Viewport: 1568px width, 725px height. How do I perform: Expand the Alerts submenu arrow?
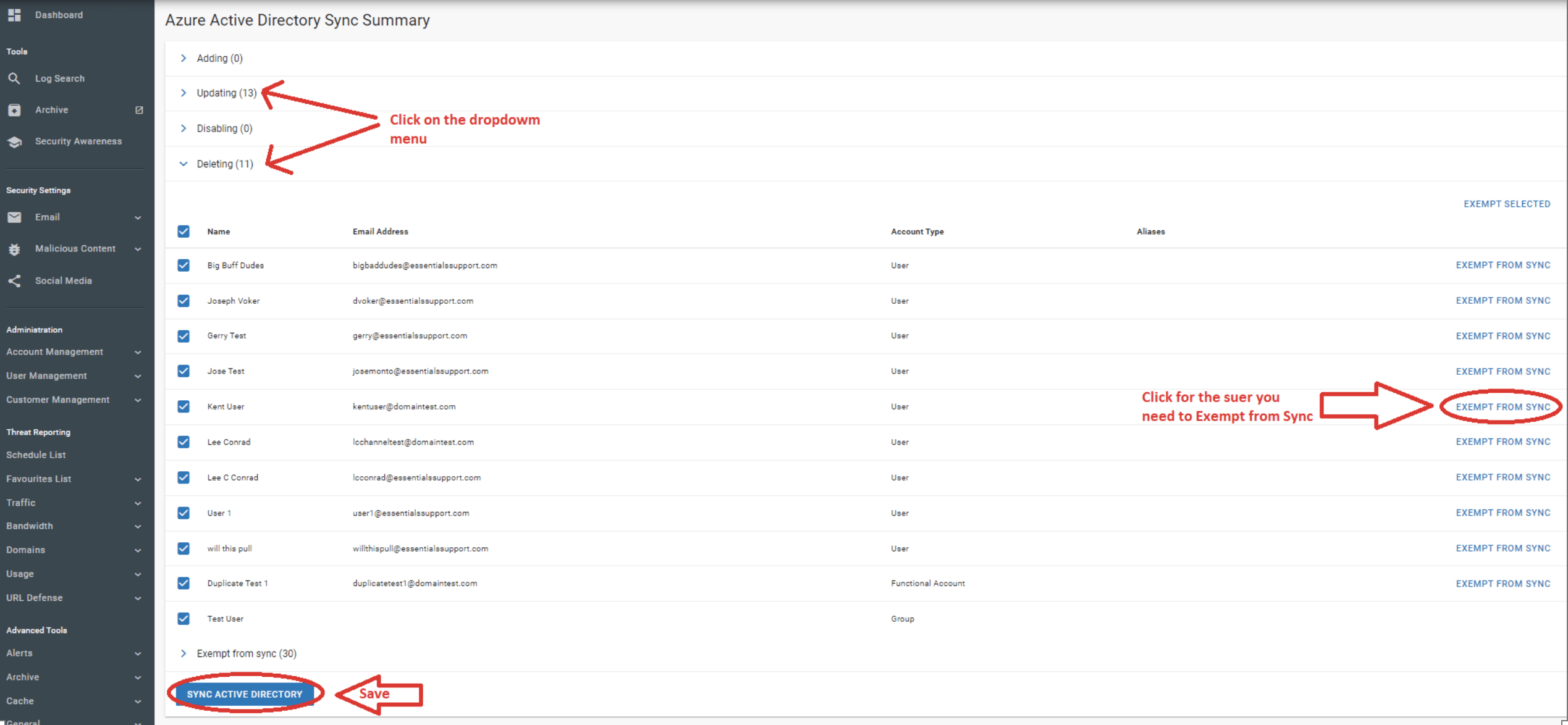[138, 654]
